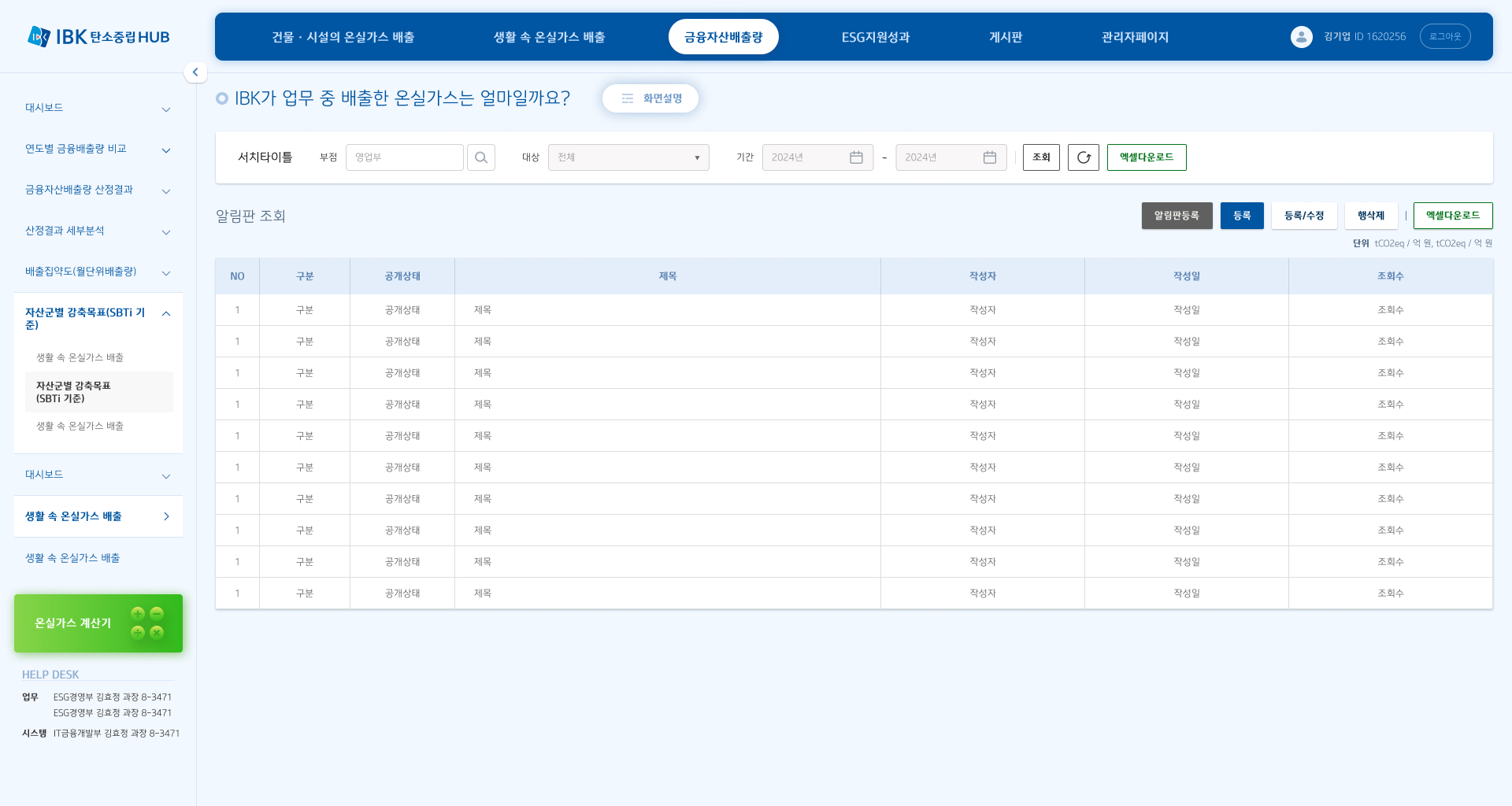Image resolution: width=1512 pixels, height=806 pixels.
Task: Open the bold 생활 속 온실가스 배출 arrow item
Action: pos(98,516)
